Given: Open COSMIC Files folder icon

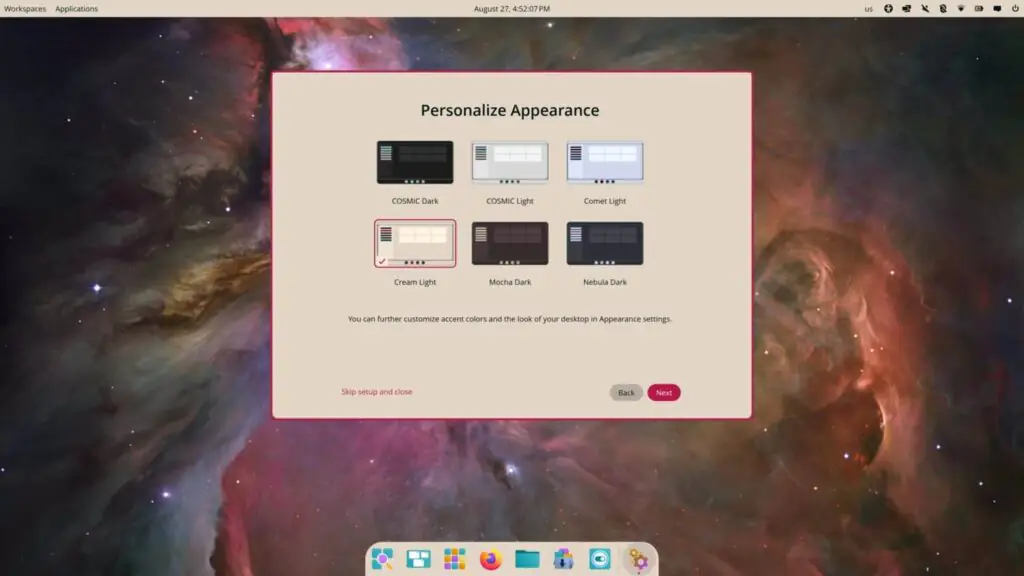Looking at the screenshot, I should click(x=527, y=559).
